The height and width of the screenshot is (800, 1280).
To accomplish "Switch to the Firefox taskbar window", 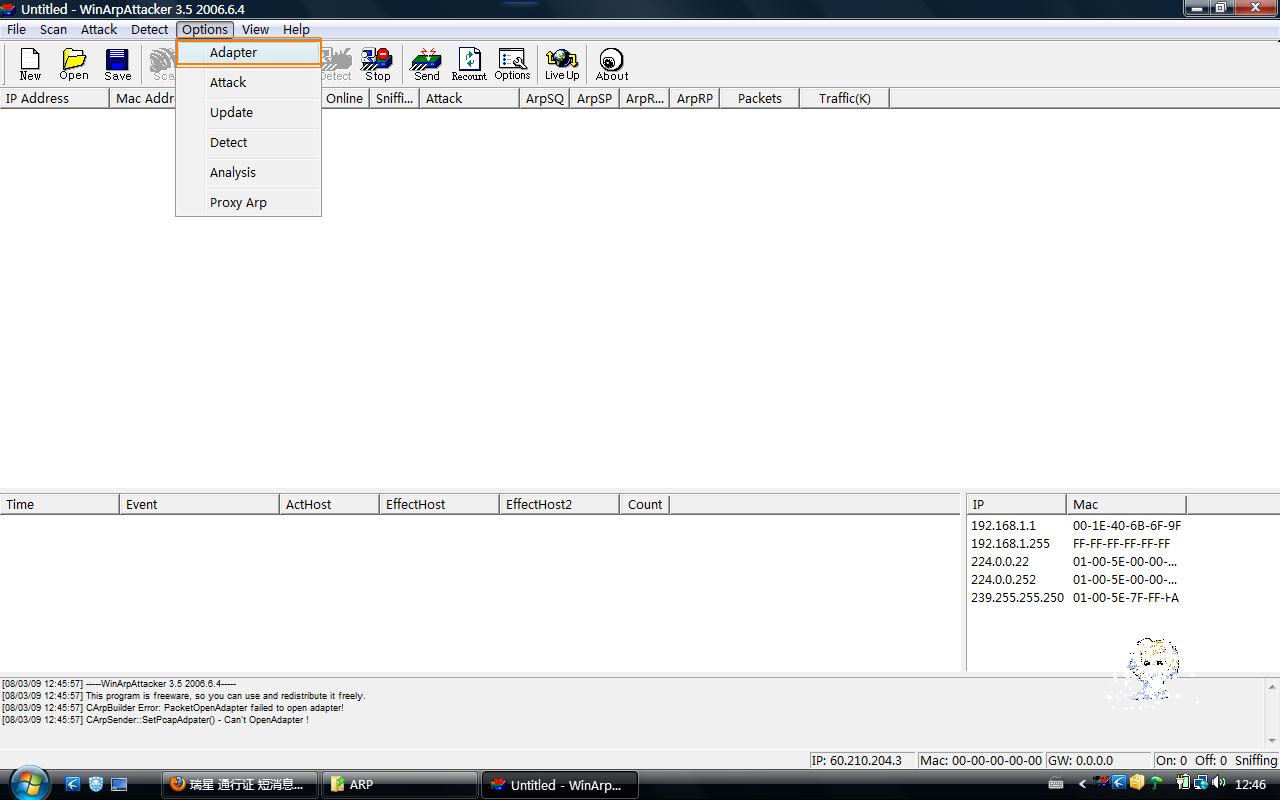I will tap(240, 785).
